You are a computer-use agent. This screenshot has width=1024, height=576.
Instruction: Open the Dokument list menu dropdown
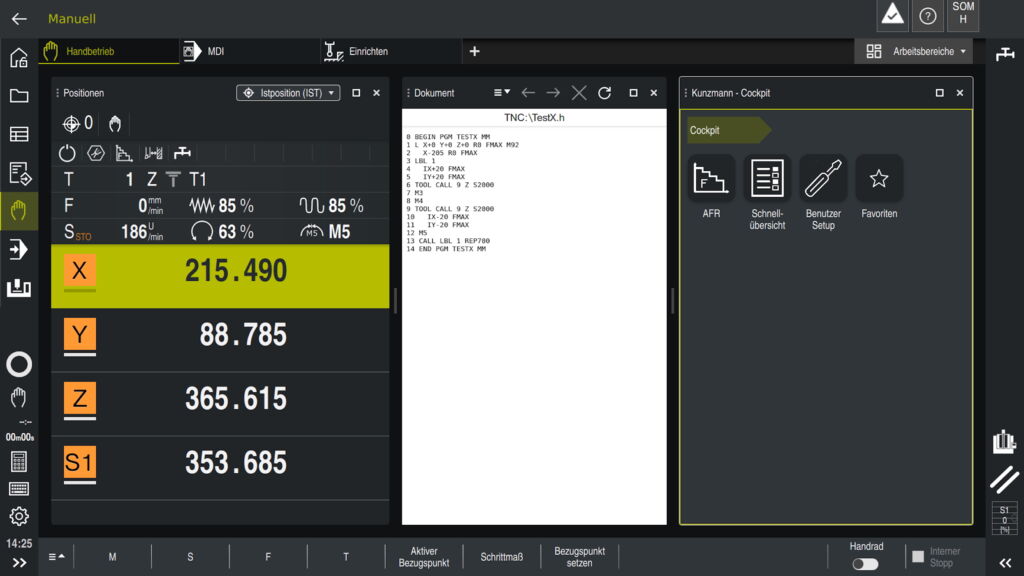click(502, 93)
